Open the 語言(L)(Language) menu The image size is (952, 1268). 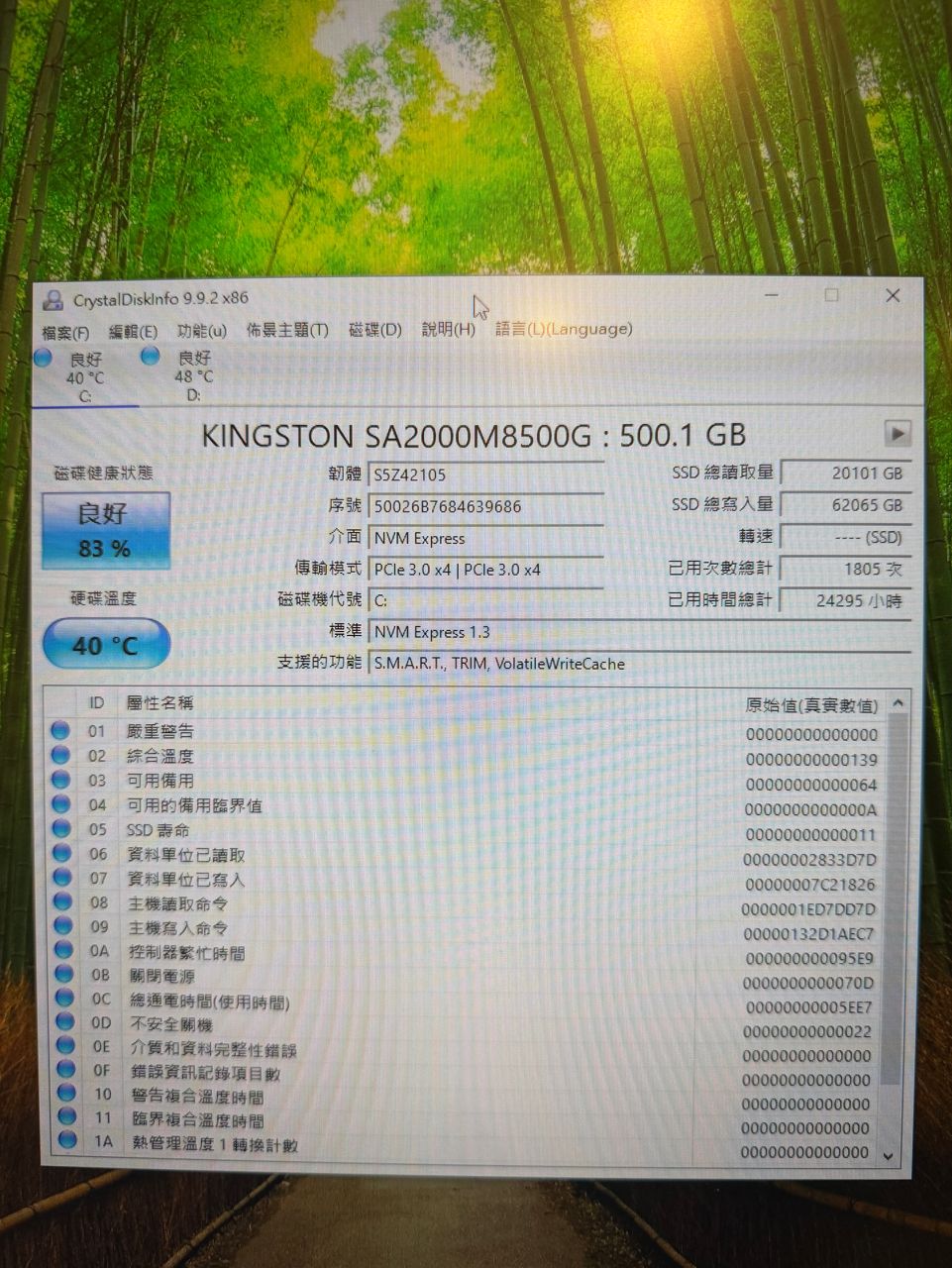coord(564,329)
